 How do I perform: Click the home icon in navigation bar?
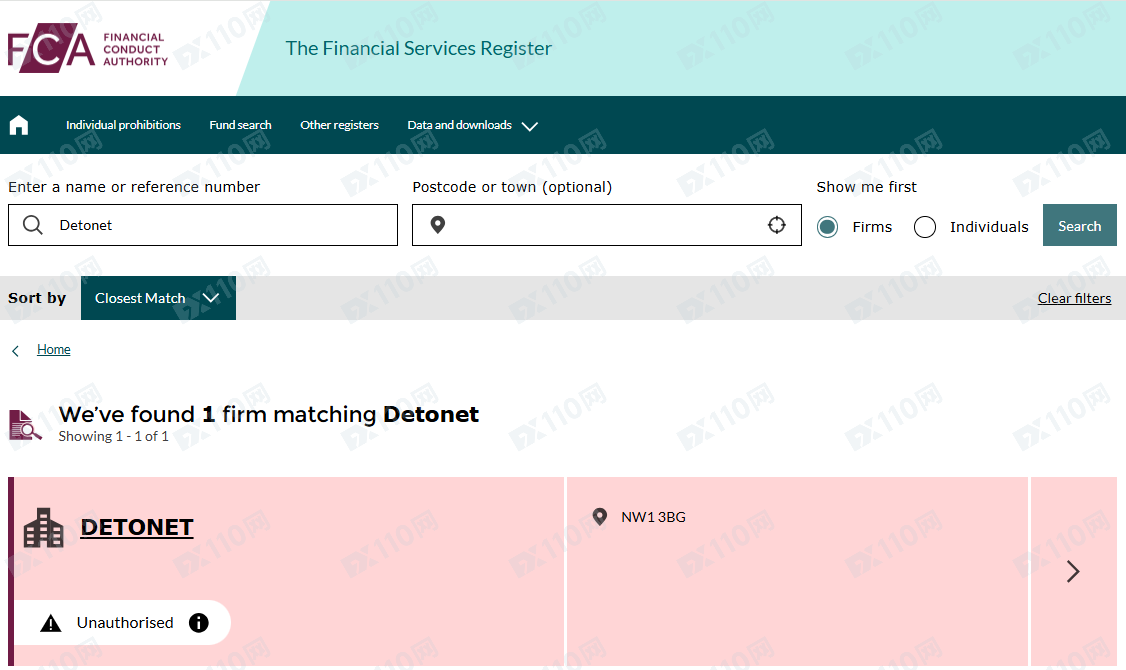point(19,125)
